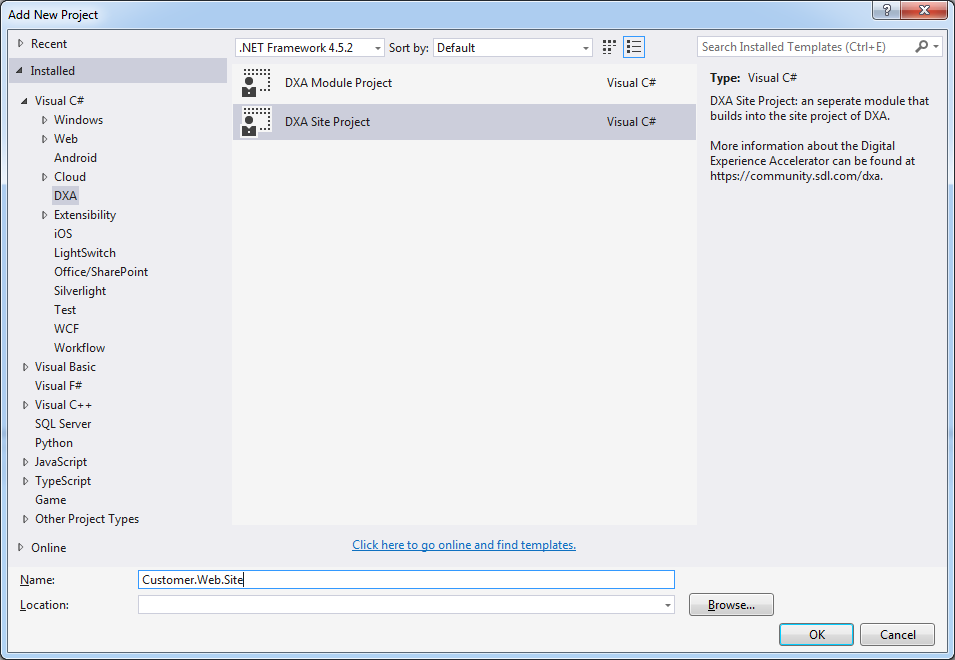The height and width of the screenshot is (660, 955).
Task: Select SQL Server in template tree
Action: [x=63, y=424]
